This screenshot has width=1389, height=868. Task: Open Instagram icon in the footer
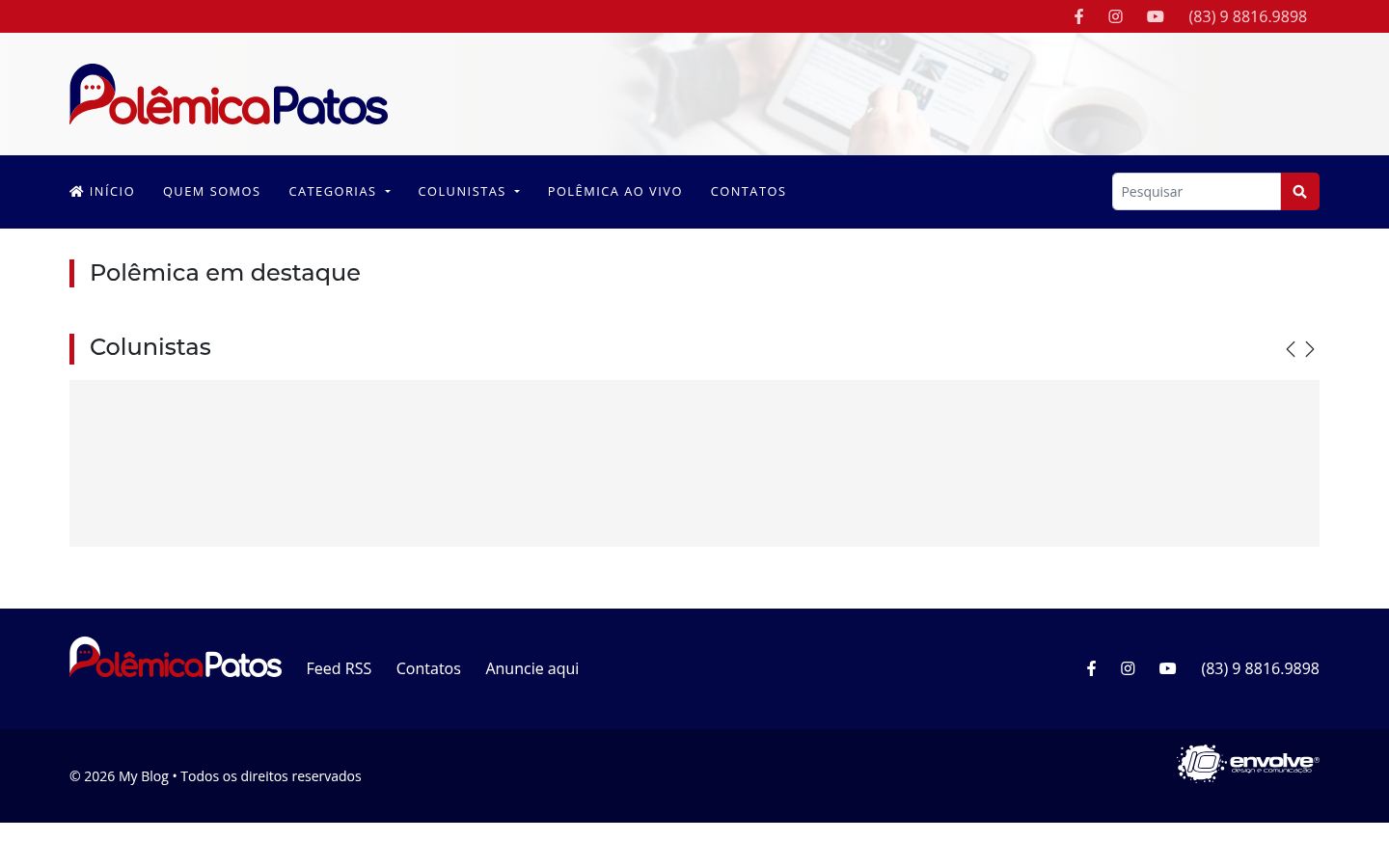coord(1128,668)
